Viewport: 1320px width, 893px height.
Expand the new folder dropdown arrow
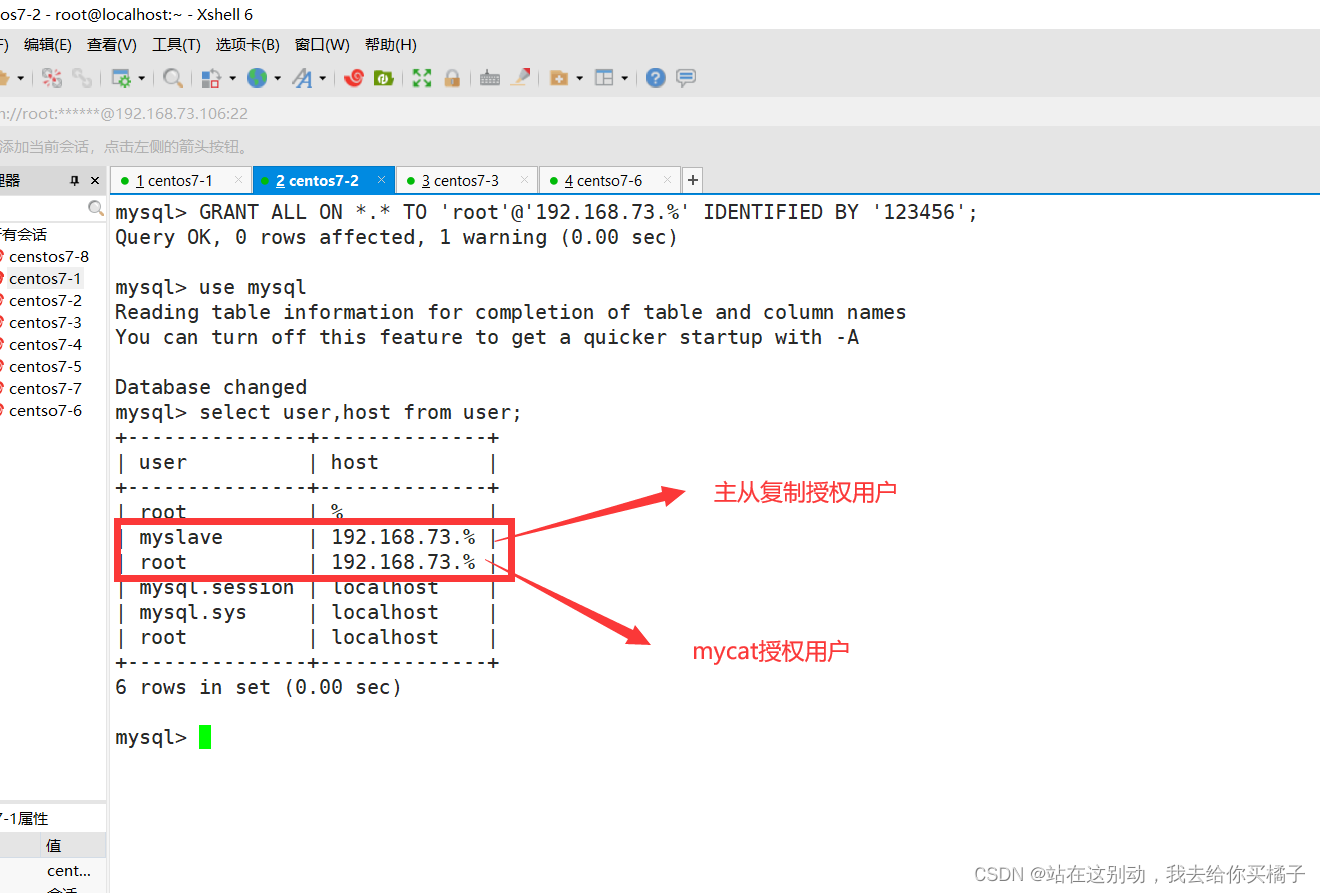pos(577,78)
